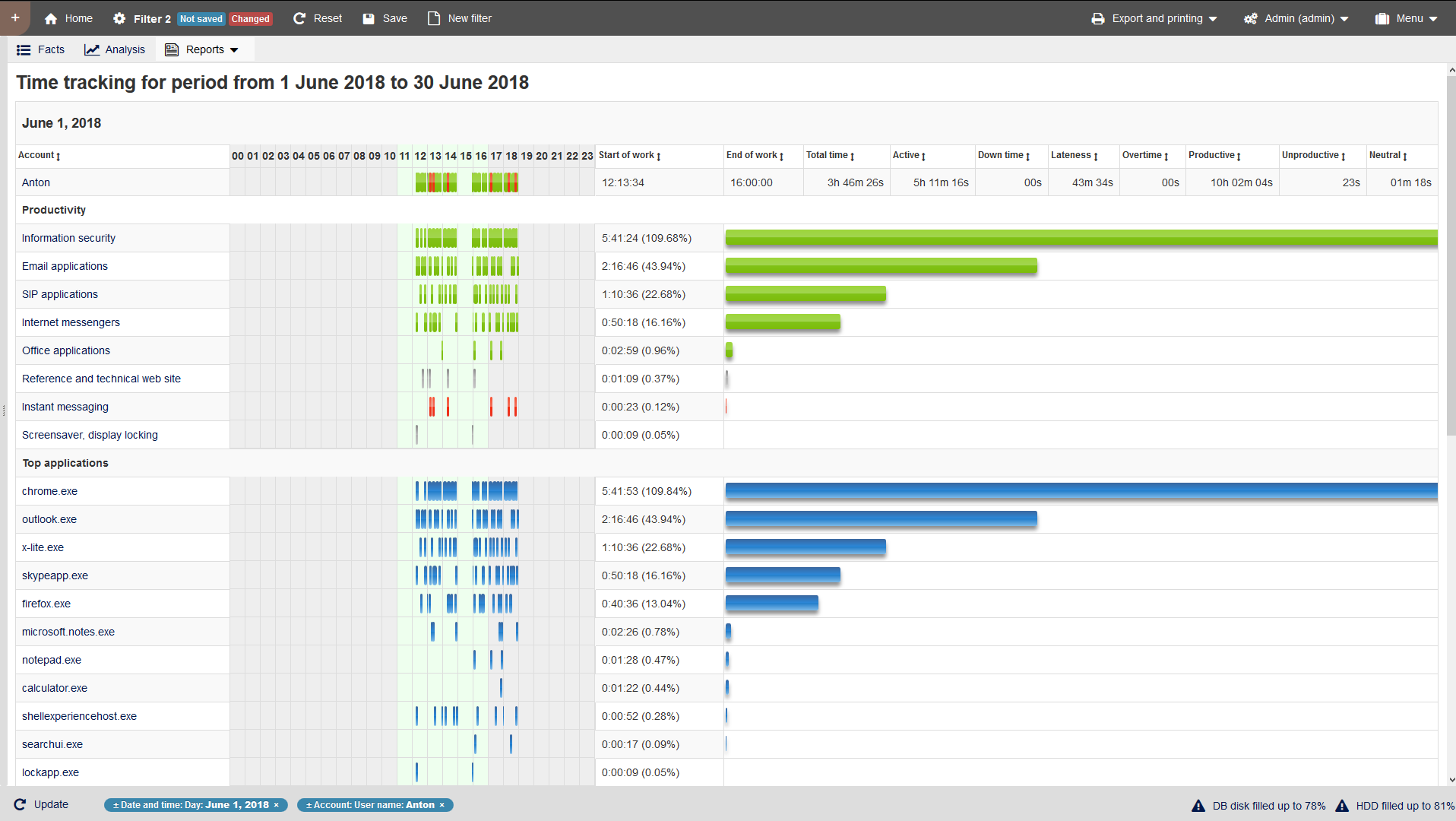Open the chrome.exe application link

(49, 491)
